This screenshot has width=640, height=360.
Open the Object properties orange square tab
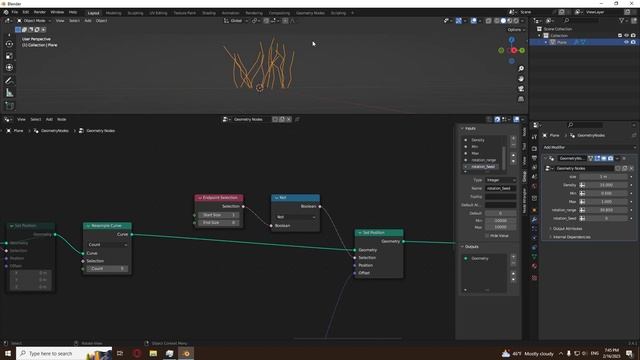point(534,210)
